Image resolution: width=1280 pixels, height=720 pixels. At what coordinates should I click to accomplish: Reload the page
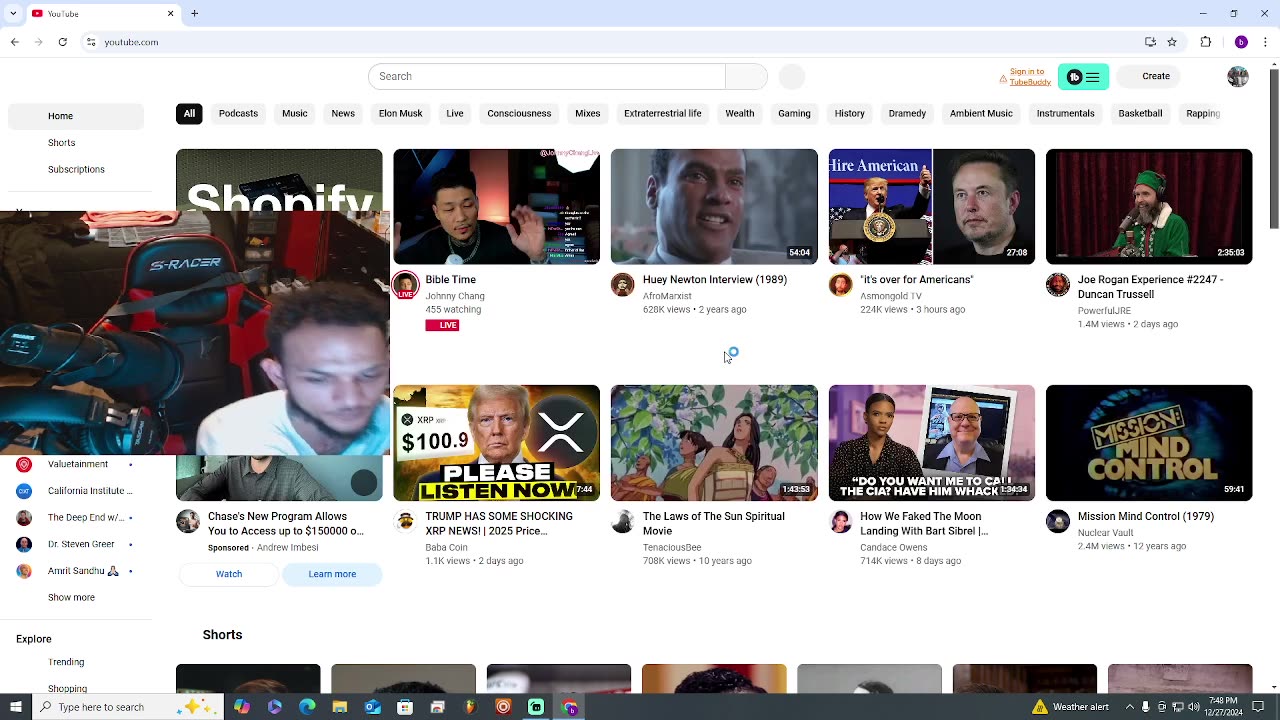[x=62, y=42]
